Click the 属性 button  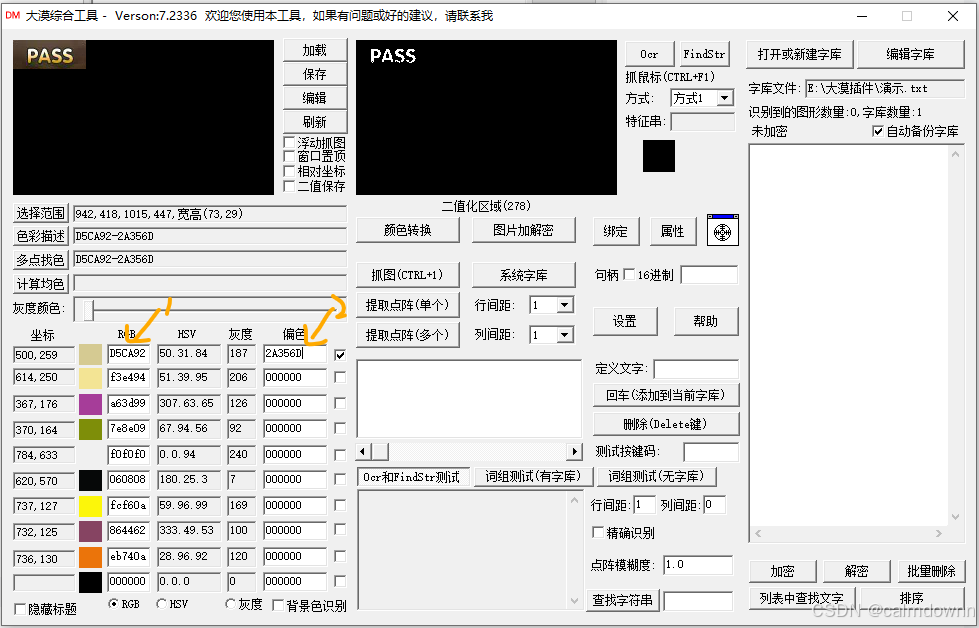click(672, 232)
